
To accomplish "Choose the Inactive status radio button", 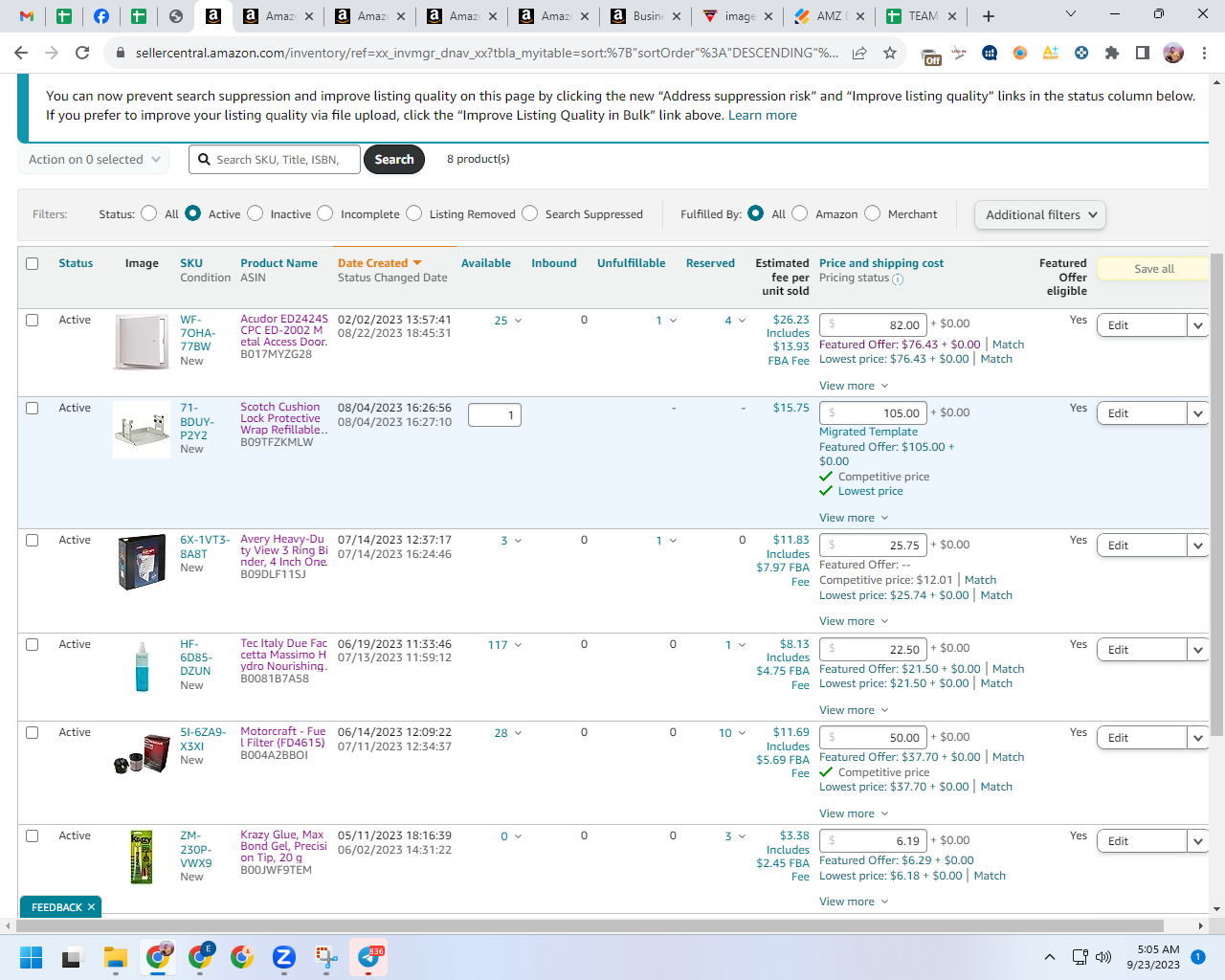I will click(x=256, y=213).
